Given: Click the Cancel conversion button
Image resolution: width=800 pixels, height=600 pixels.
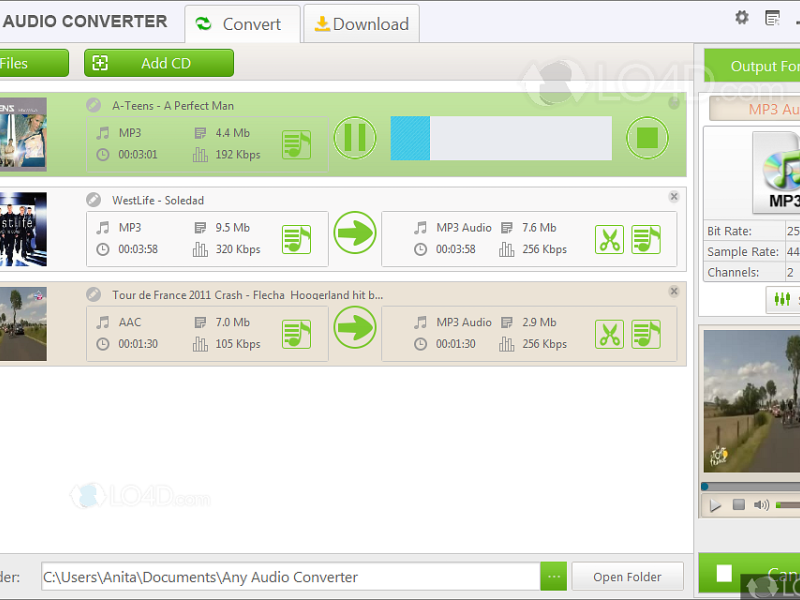Looking at the screenshot, I should point(749,573).
